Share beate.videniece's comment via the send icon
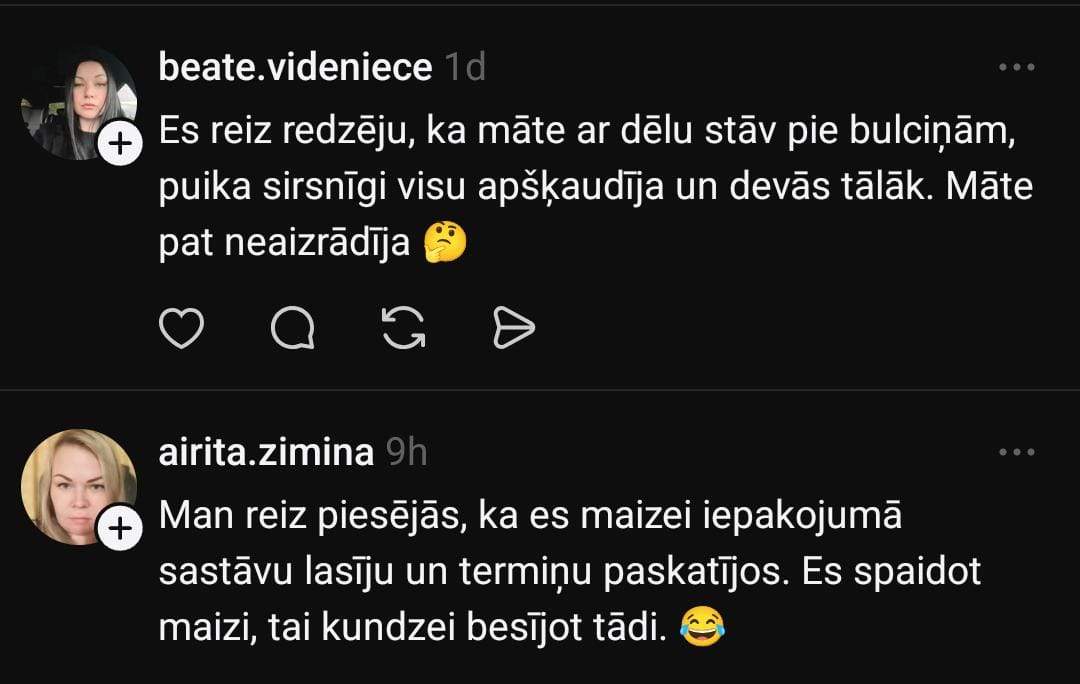 point(514,328)
